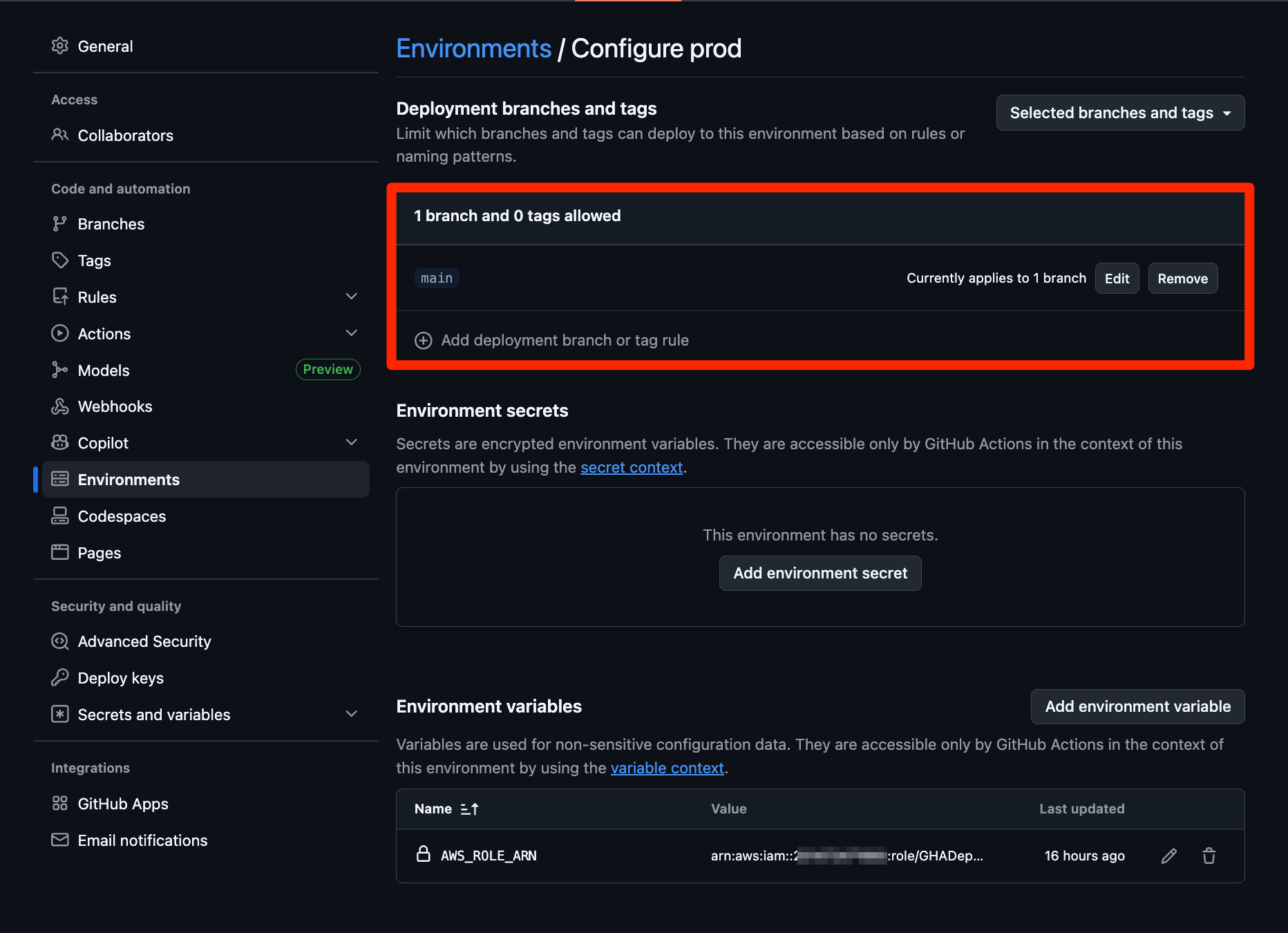Click the Models icon in sidebar
Viewport: 1288px width, 933px height.
60,370
